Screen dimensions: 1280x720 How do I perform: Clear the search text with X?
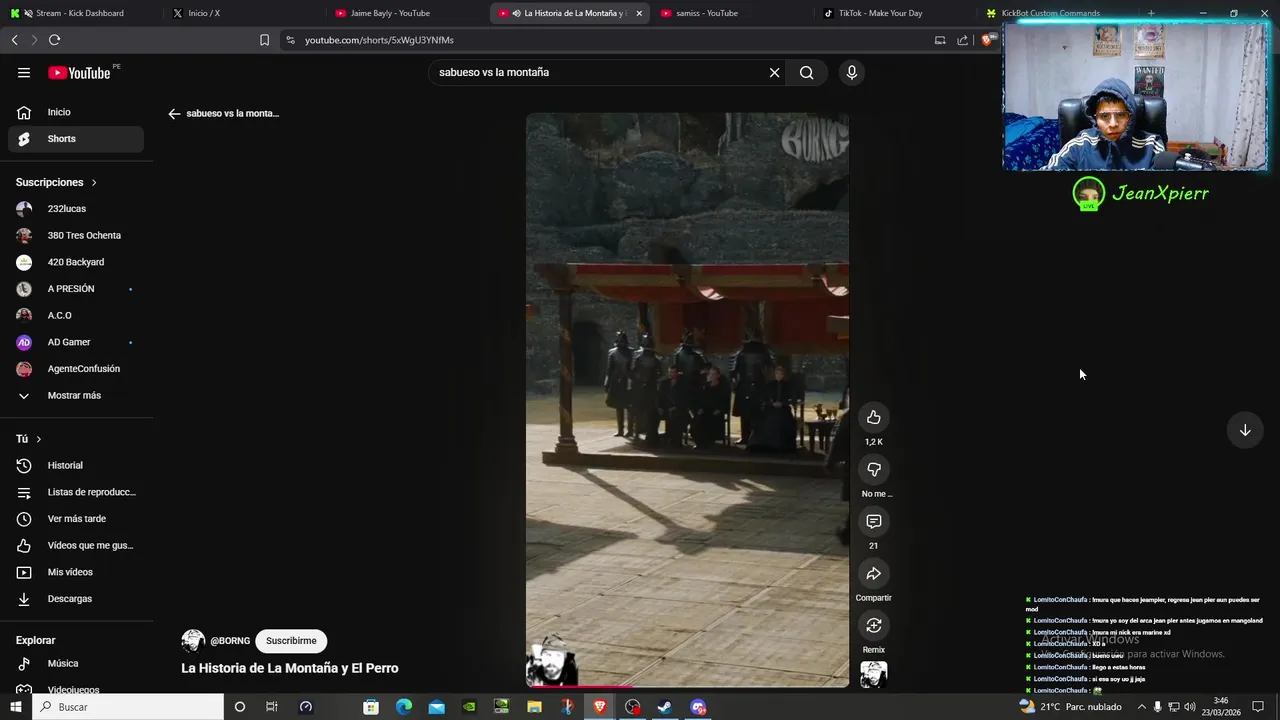pos(774,72)
